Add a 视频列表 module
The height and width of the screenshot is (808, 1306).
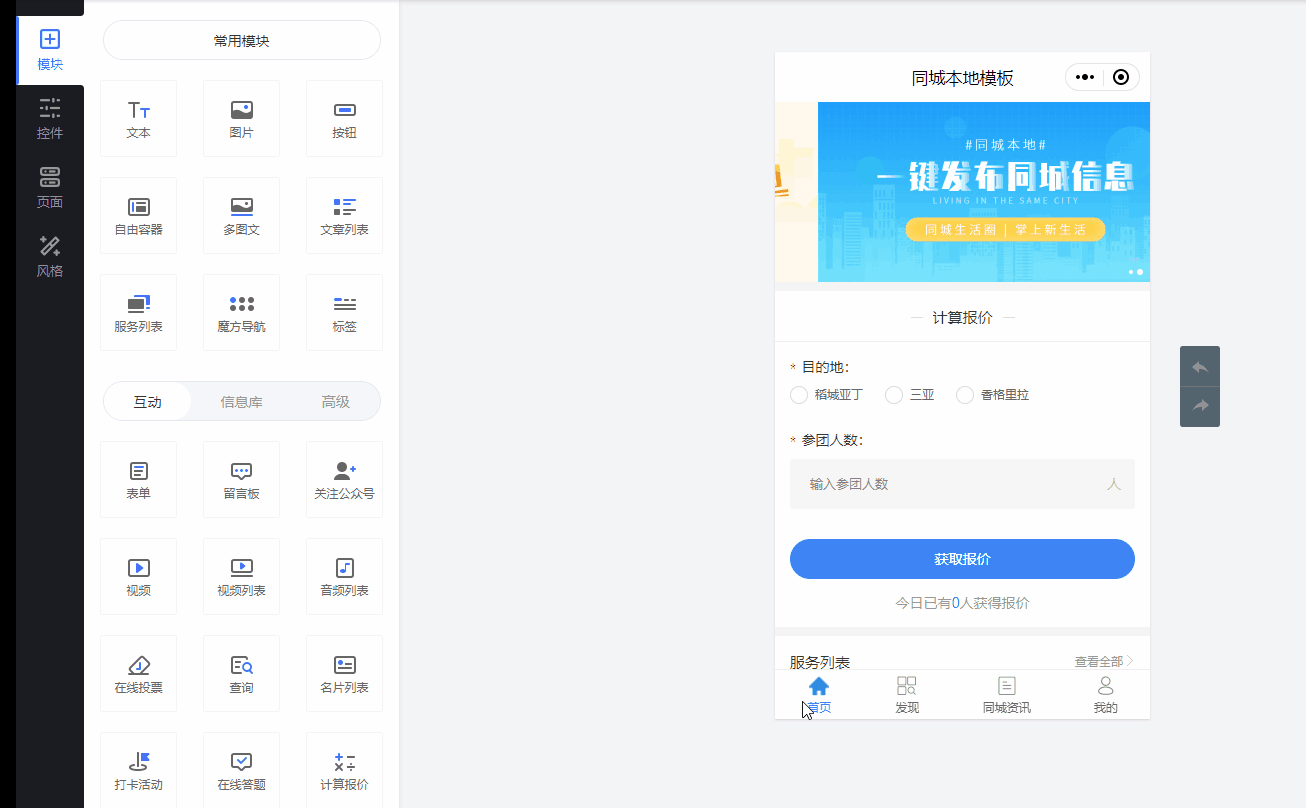pyautogui.click(x=241, y=577)
